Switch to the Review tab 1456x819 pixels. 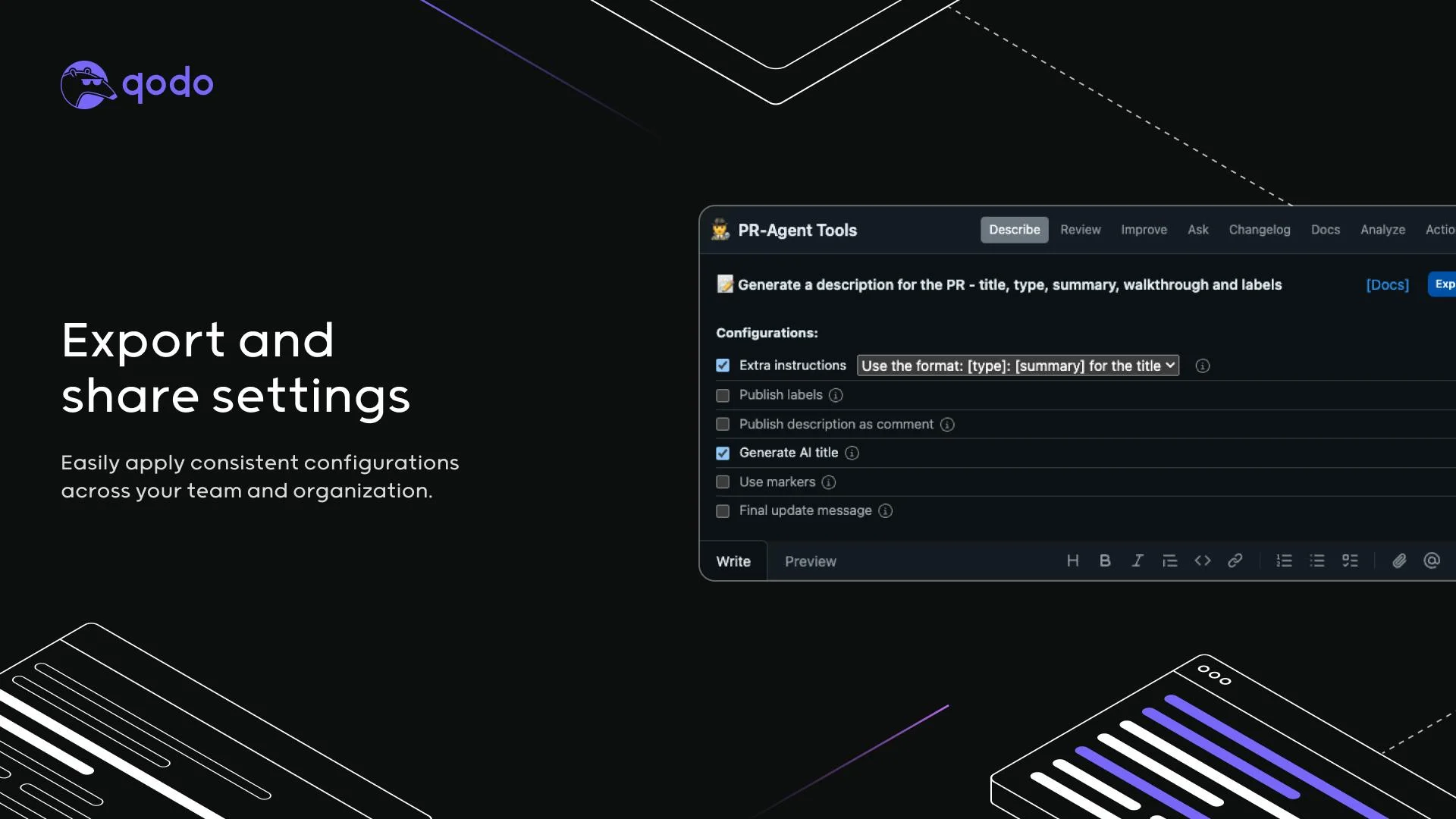click(1081, 230)
